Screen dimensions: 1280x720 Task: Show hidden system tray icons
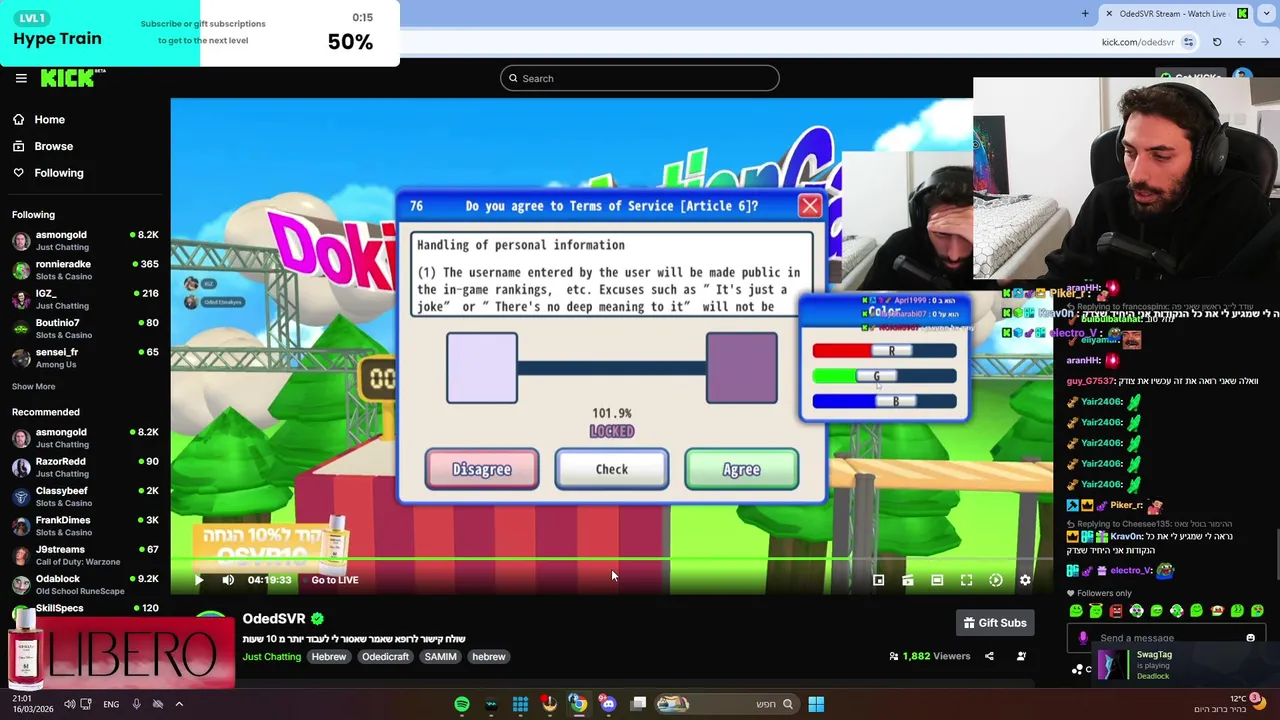pyautogui.click(x=179, y=704)
